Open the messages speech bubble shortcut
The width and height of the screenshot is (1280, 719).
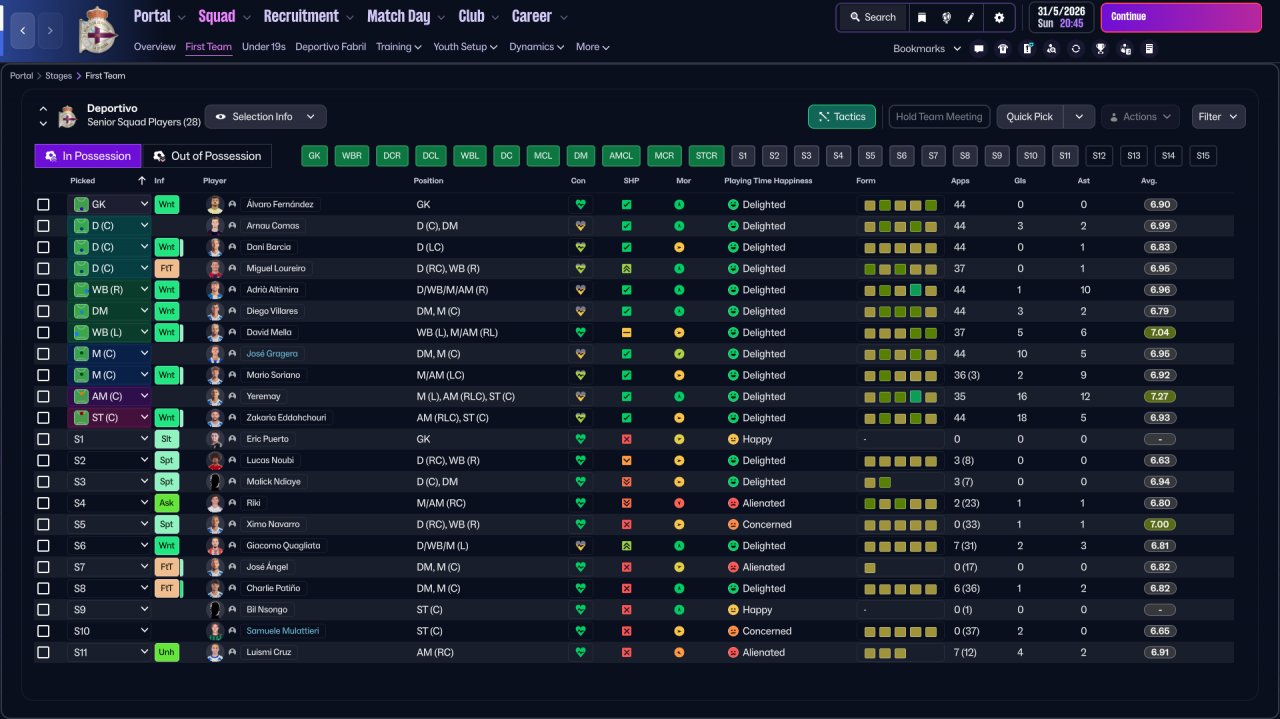coord(978,48)
